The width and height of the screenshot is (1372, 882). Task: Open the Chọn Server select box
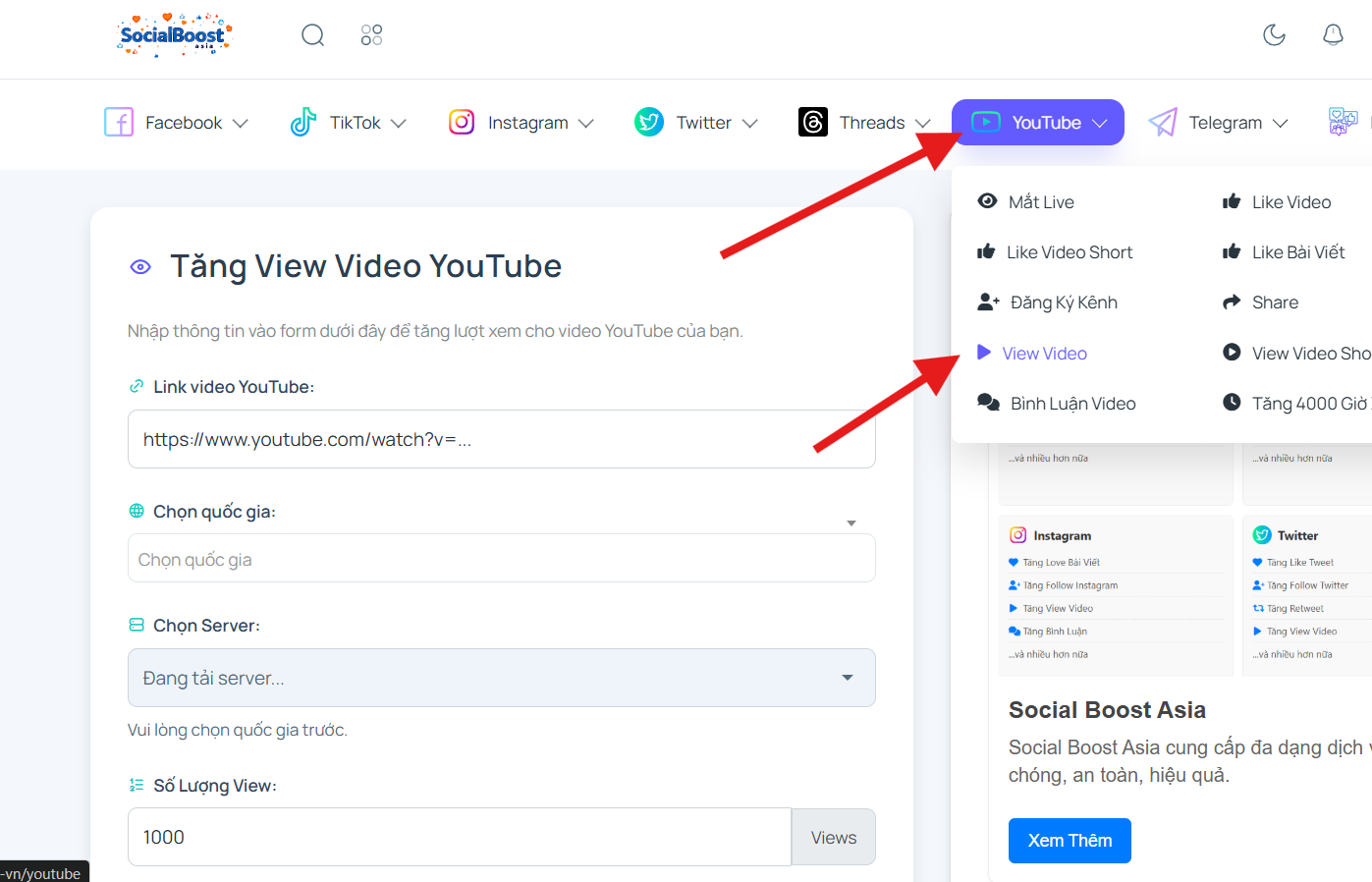tap(502, 678)
